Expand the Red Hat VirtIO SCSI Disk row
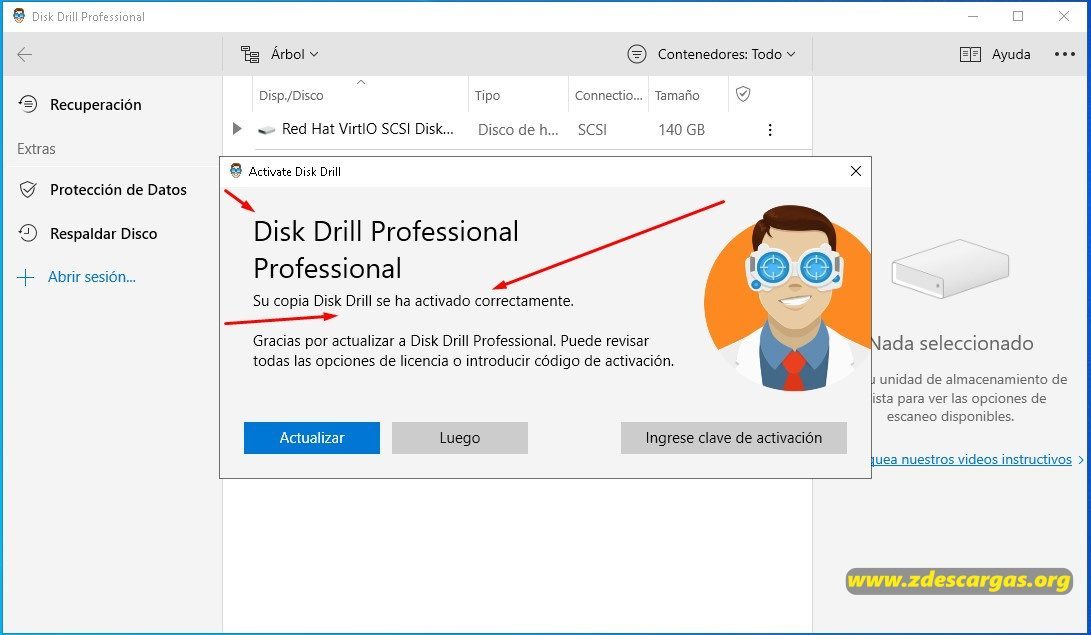Viewport: 1091px width, 635px height. coord(237,129)
